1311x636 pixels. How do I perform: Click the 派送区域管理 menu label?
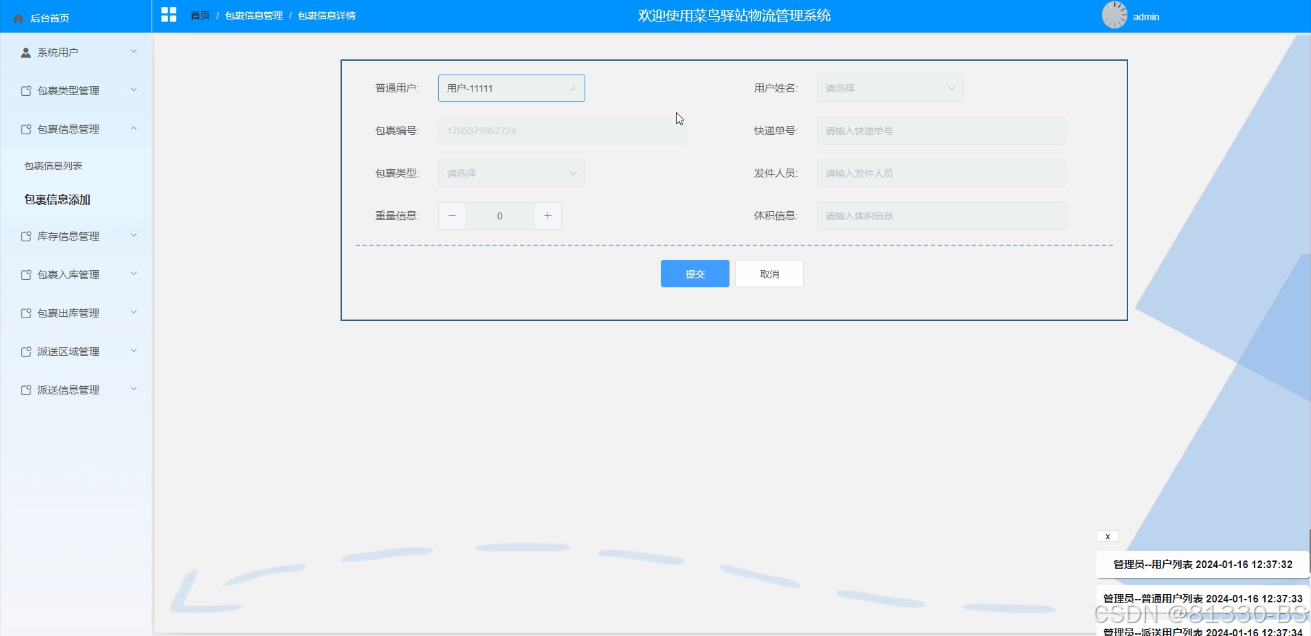click(68, 352)
